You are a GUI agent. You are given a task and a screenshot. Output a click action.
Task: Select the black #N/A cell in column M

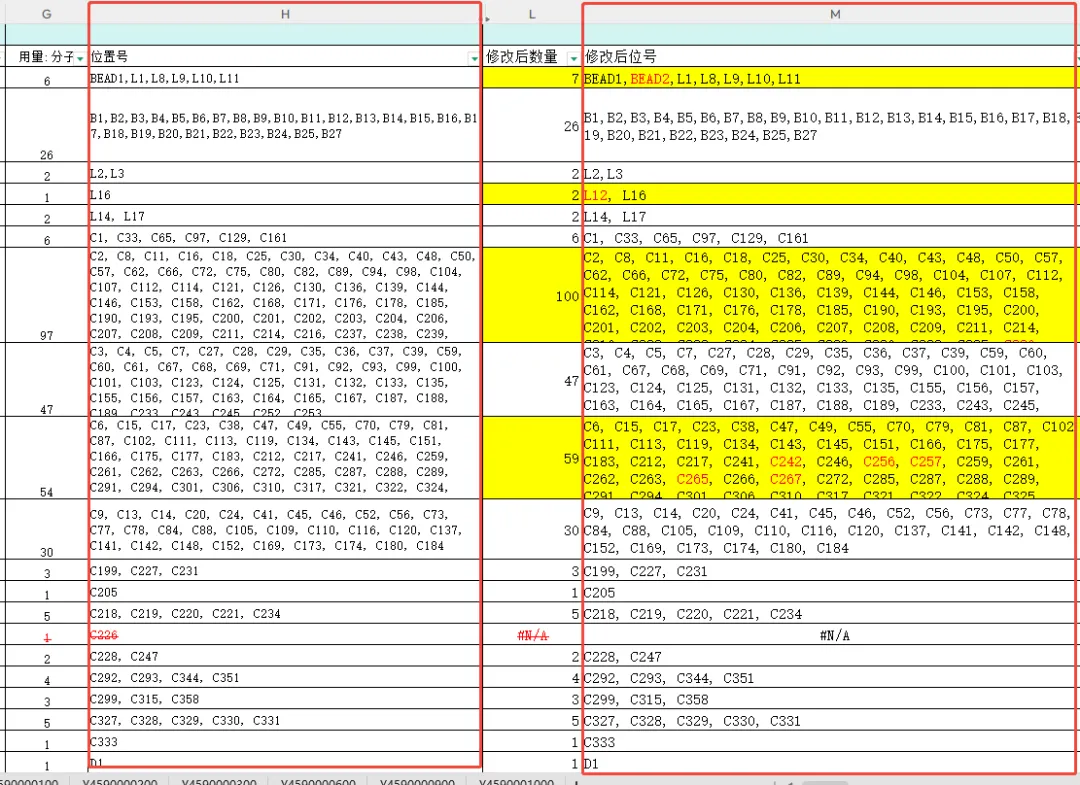[x=830, y=635]
